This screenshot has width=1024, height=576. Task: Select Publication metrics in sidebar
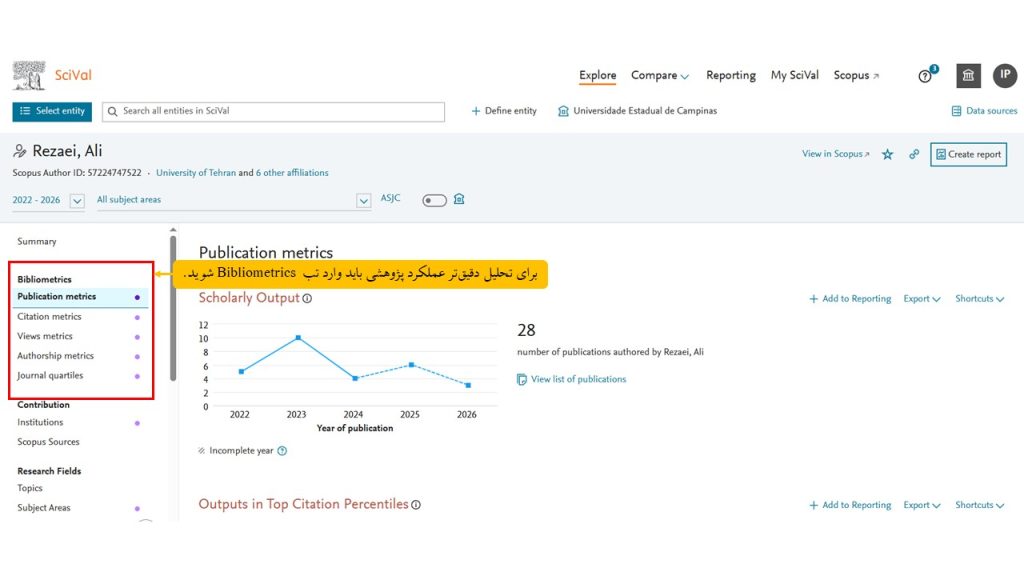point(79,297)
